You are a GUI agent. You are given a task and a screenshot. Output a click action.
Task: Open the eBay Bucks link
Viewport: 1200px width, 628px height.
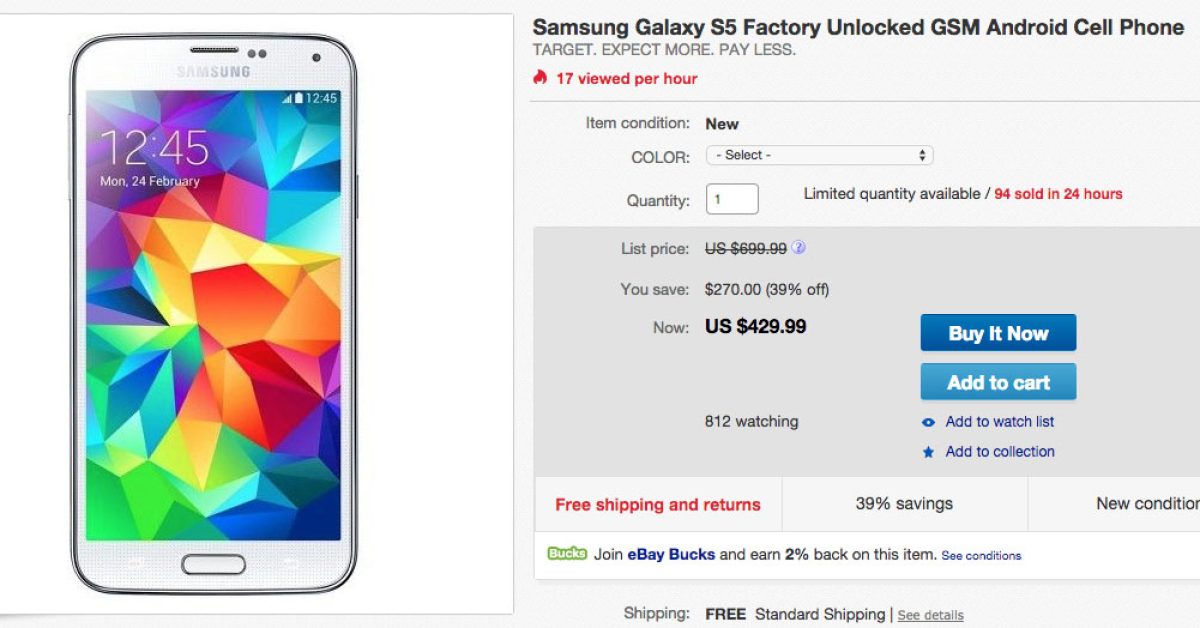pos(671,554)
